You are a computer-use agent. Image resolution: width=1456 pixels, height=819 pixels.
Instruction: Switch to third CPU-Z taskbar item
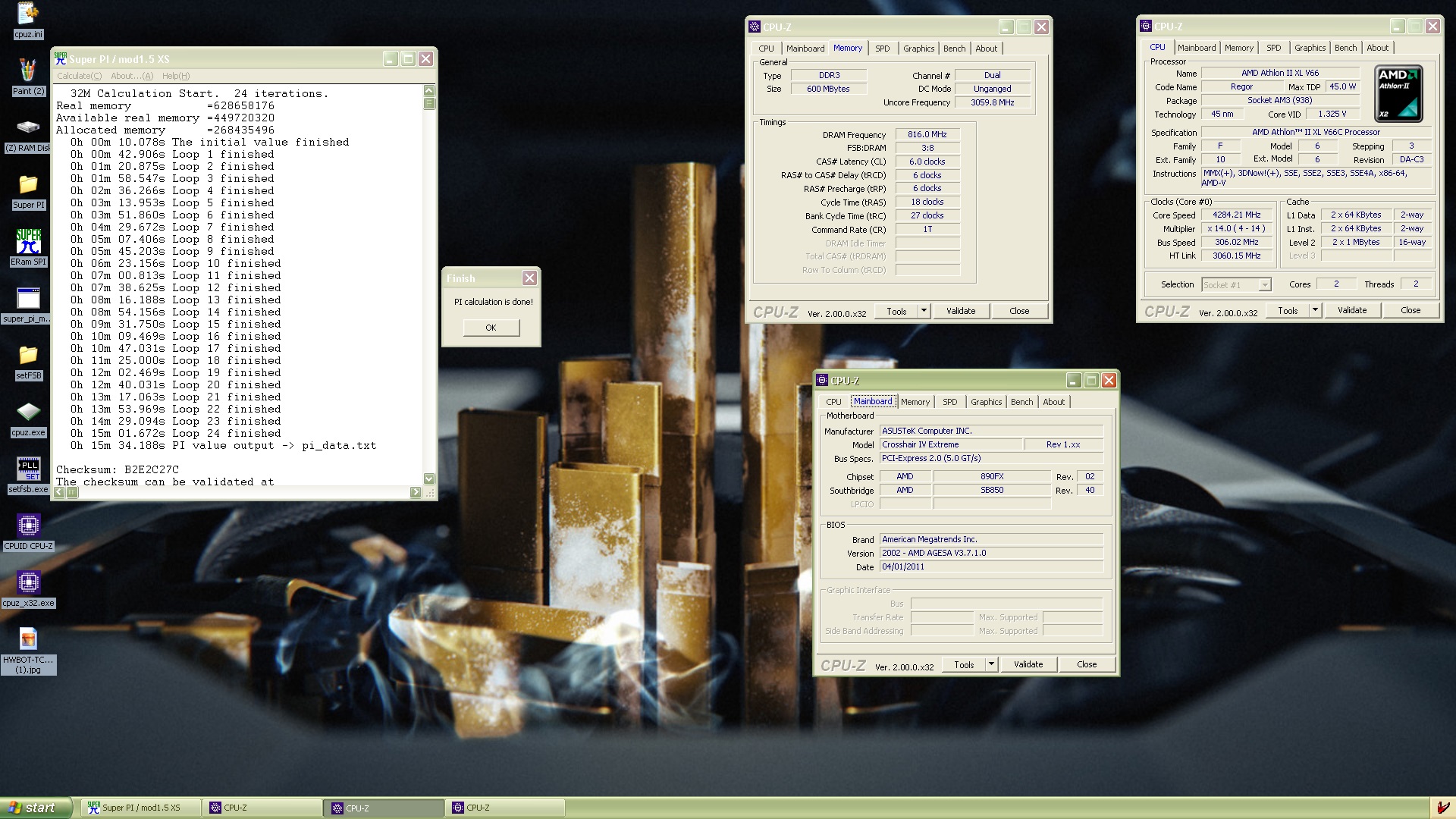click(x=505, y=808)
